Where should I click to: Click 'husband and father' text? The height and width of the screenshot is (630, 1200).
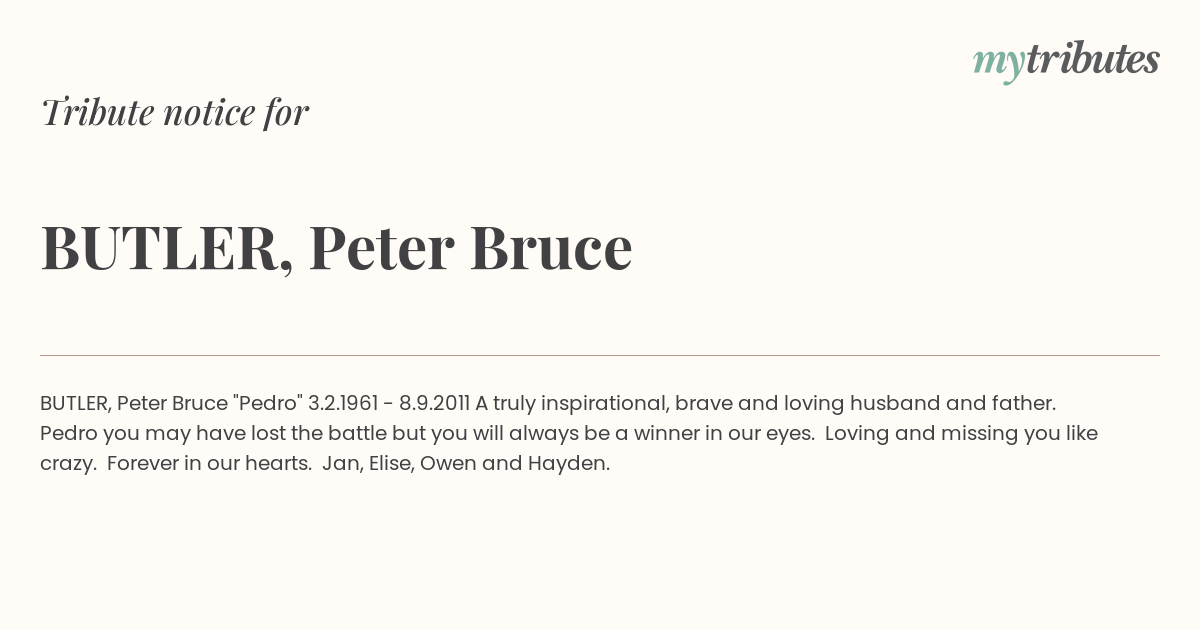tap(952, 403)
